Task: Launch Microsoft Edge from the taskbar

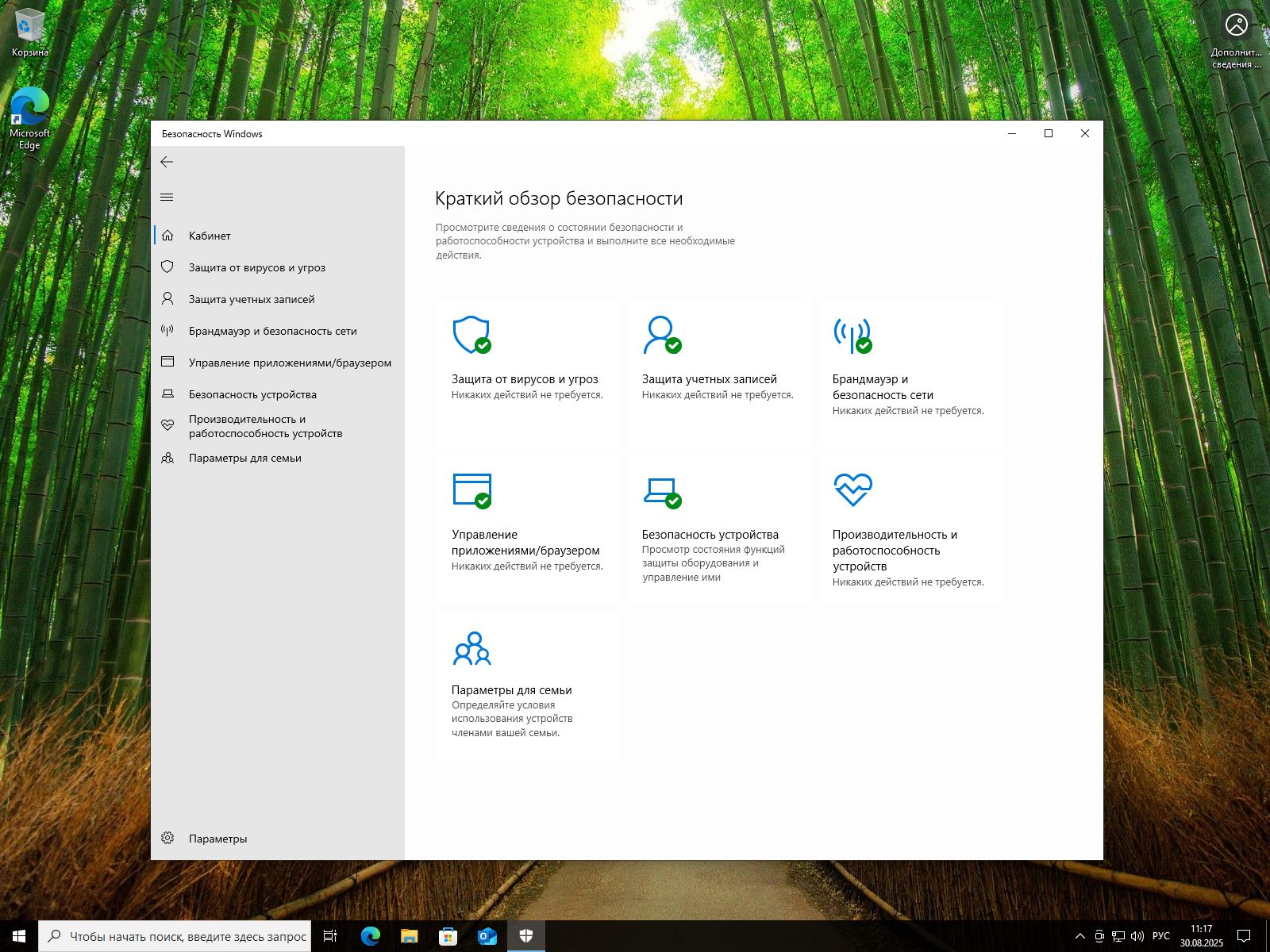Action: point(370,936)
